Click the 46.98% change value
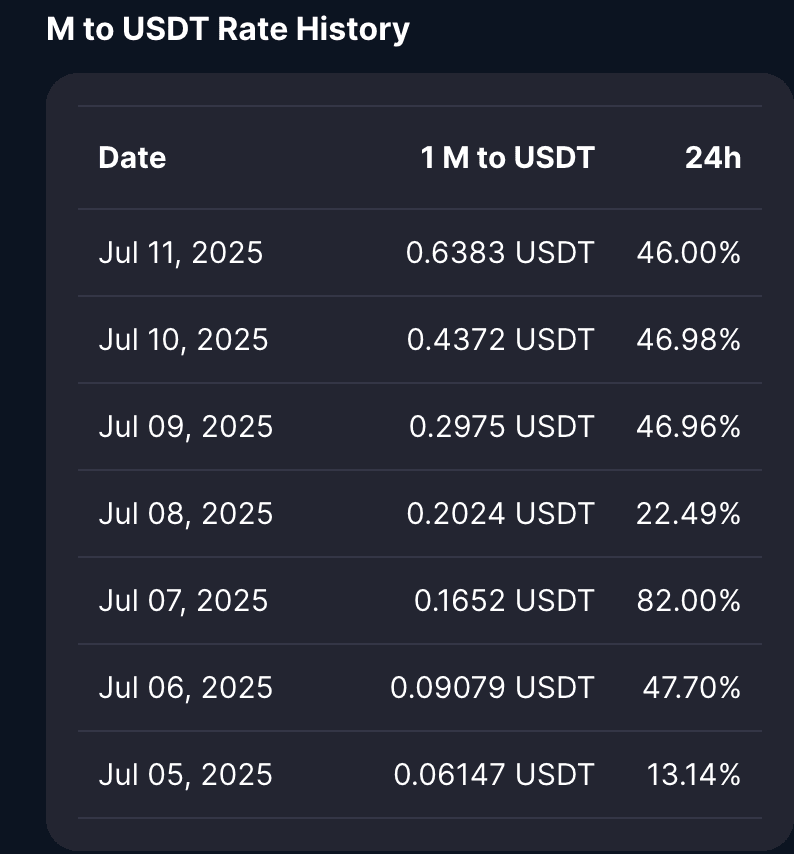Viewport: 794px width, 854px height. point(688,340)
